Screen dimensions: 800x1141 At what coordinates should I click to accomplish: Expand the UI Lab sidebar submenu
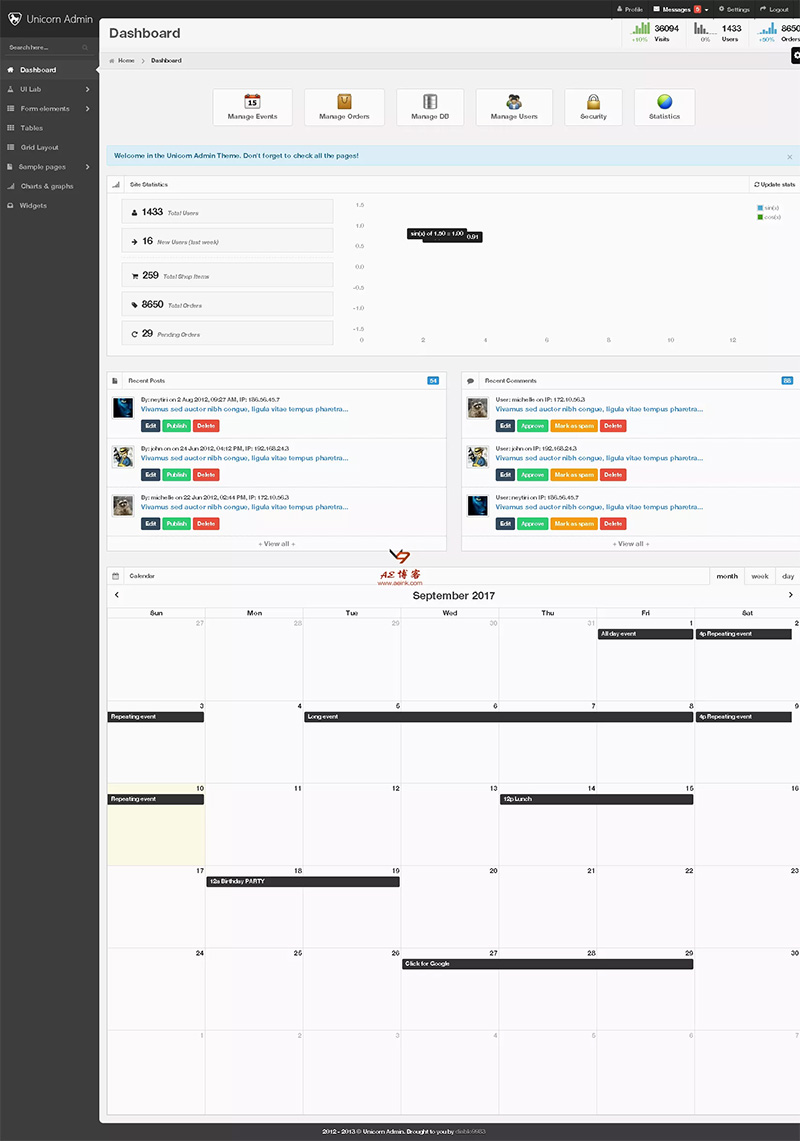click(x=49, y=90)
